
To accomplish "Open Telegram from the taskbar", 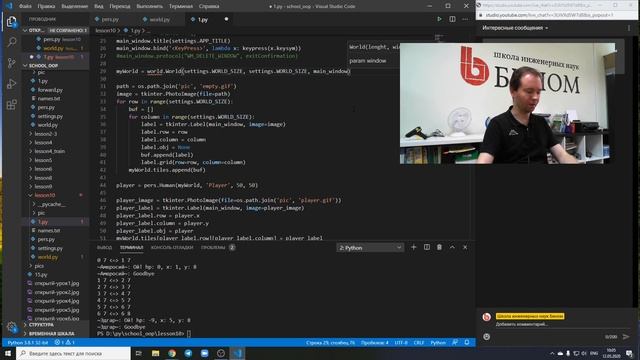I will tap(188, 353).
